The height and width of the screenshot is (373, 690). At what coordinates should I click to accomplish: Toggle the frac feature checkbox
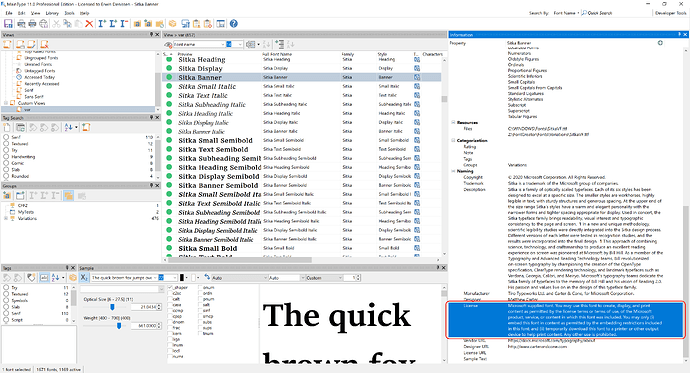170,328
